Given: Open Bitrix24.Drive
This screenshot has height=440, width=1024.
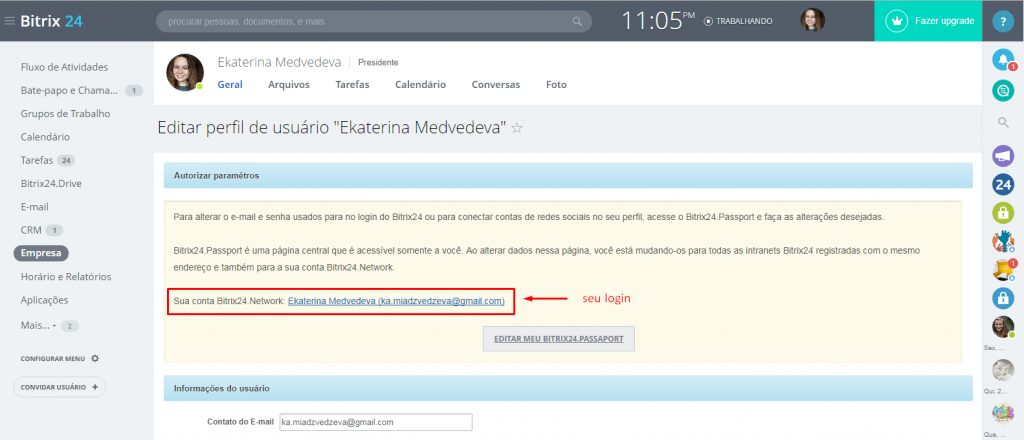Looking at the screenshot, I should tap(52, 183).
